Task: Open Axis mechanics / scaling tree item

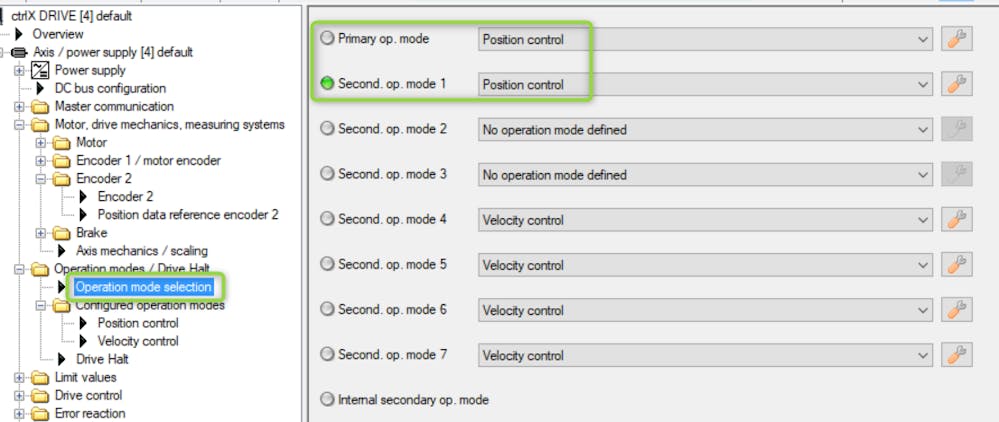Action: click(x=142, y=251)
